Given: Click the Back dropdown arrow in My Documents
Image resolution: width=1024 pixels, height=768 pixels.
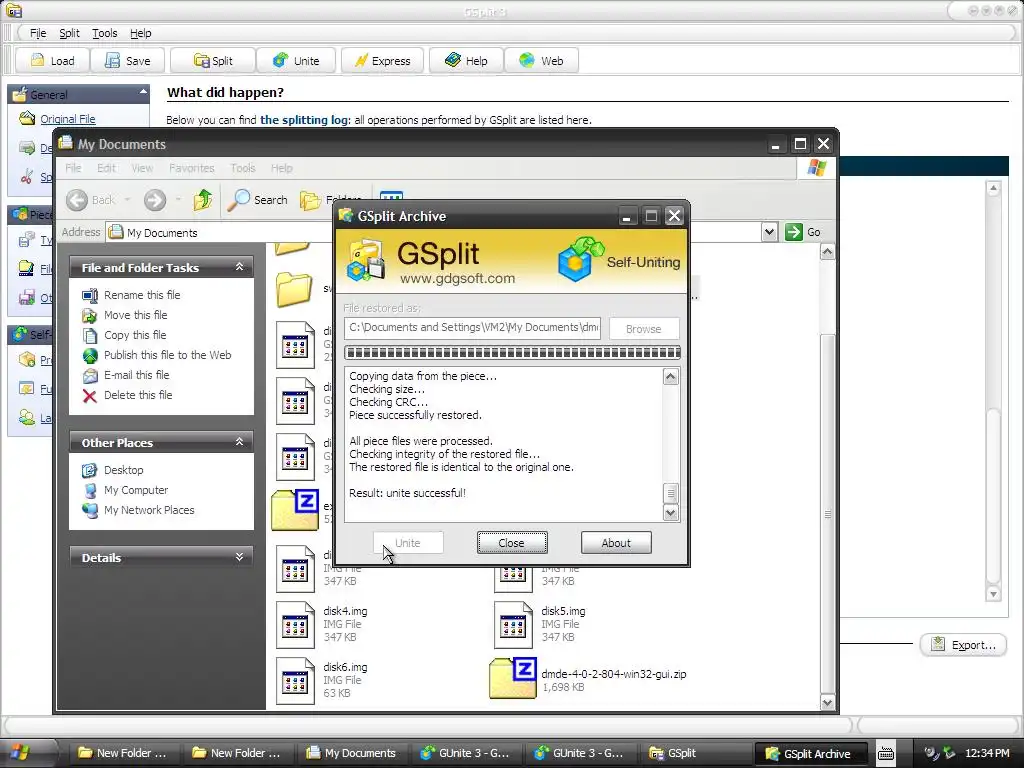Looking at the screenshot, I should pos(127,200).
